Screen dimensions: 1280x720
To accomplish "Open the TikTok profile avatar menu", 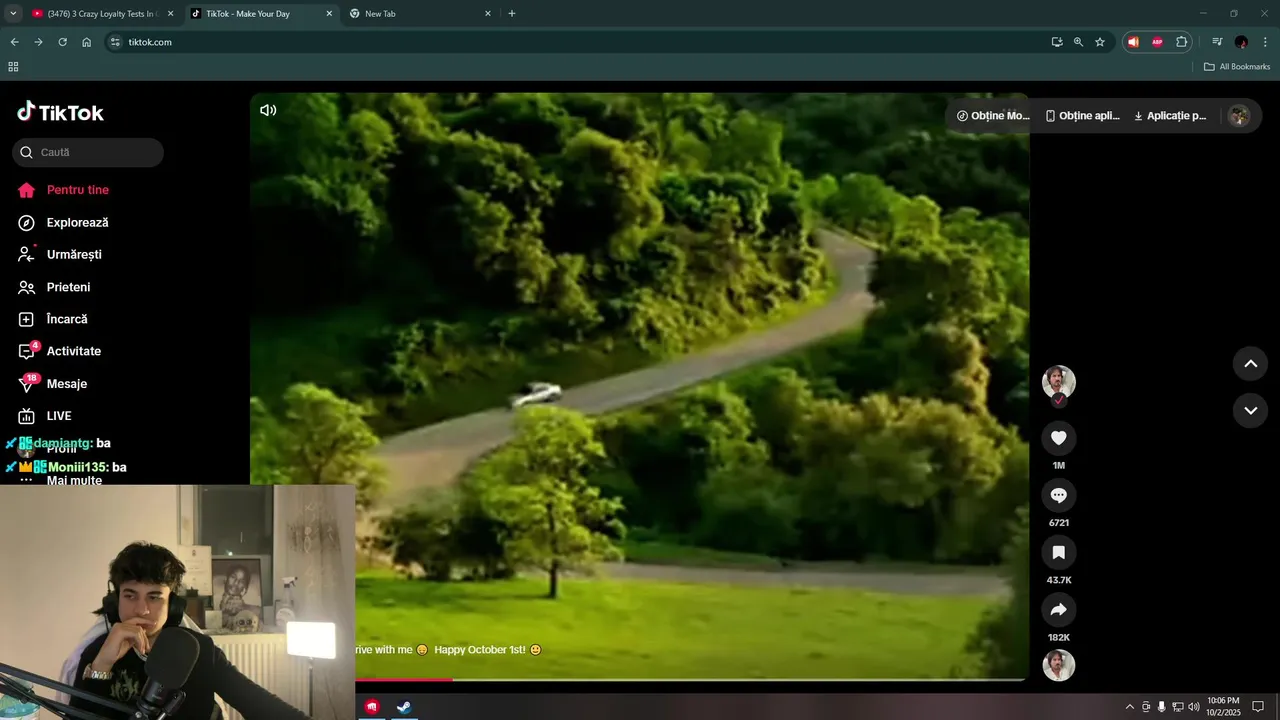I will [1239, 116].
